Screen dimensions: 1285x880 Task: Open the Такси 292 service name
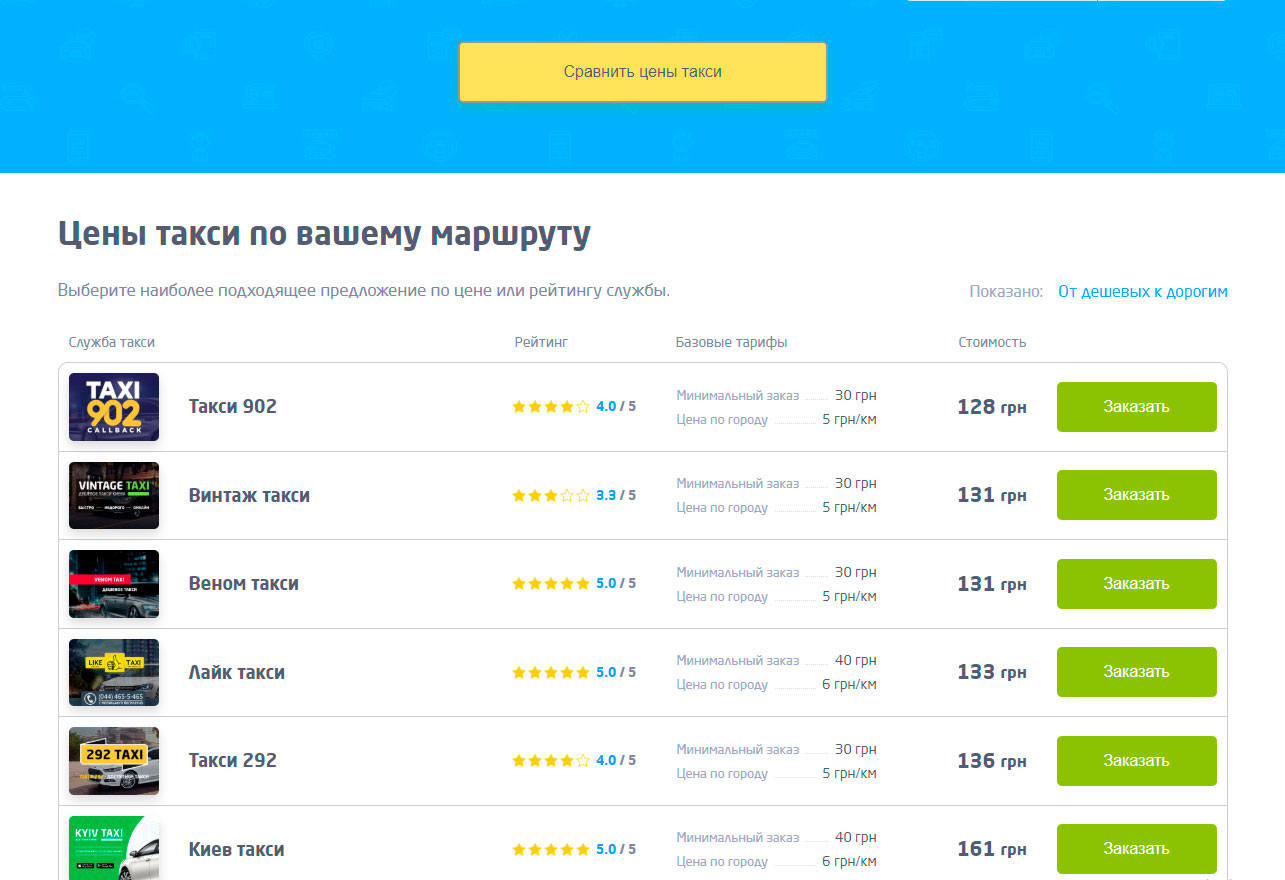(233, 761)
